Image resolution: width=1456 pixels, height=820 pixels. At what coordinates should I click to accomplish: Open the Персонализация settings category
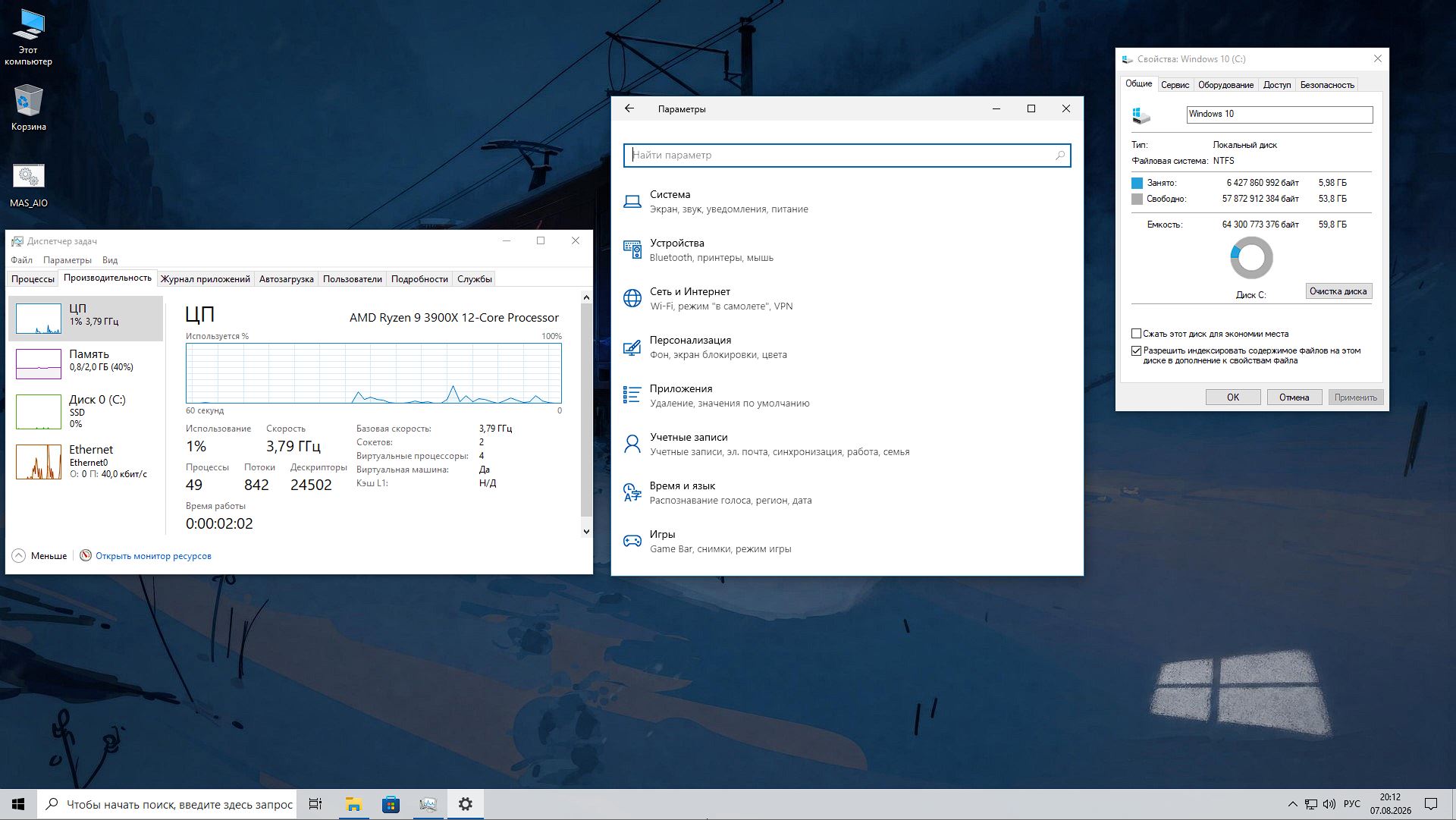[846, 347]
